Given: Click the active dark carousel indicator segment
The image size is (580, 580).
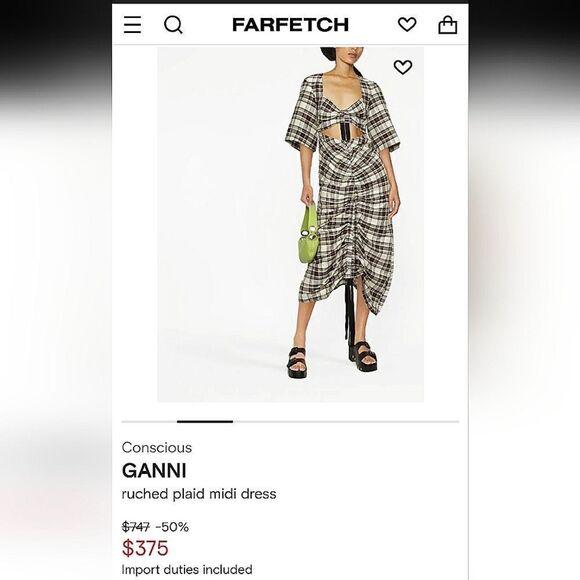Looking at the screenshot, I should click(x=205, y=421).
